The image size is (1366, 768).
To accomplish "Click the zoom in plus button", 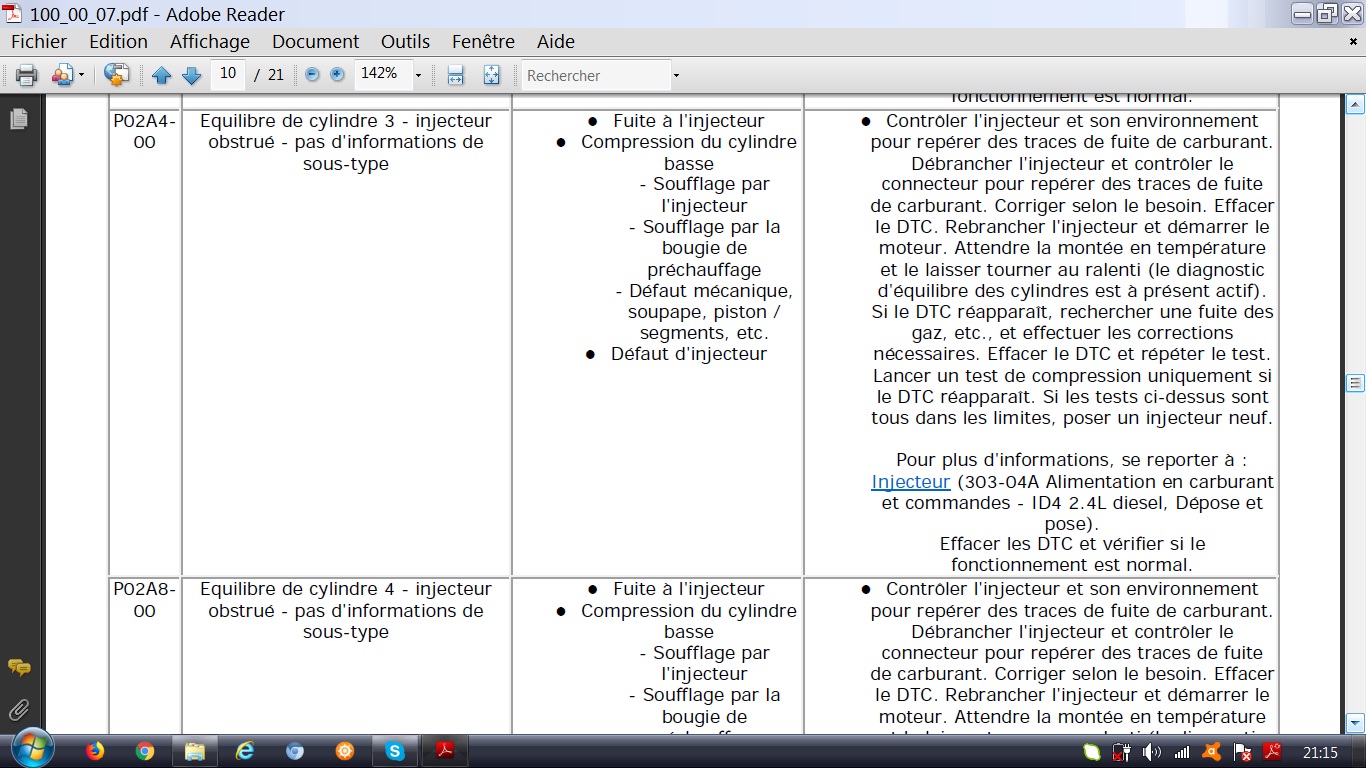I will [337, 75].
